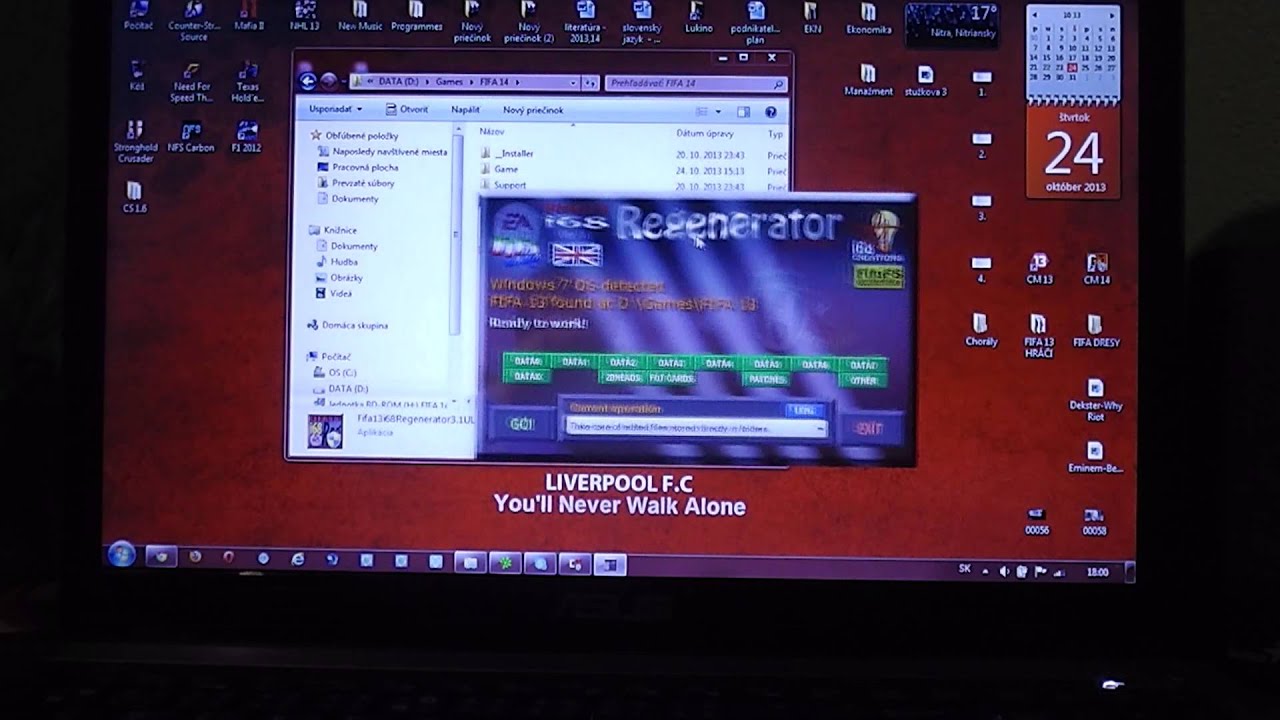The image size is (1280, 720).
Task: Click the taskbar clock showing 18:00
Action: 1097,572
